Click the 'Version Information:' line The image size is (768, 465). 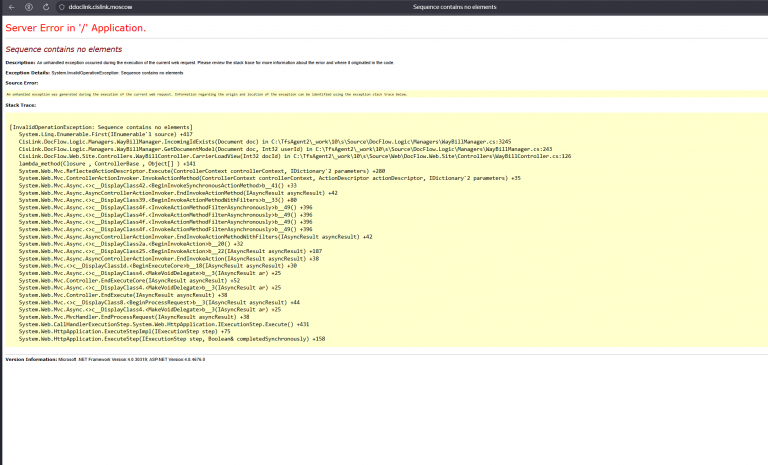pos(105,360)
